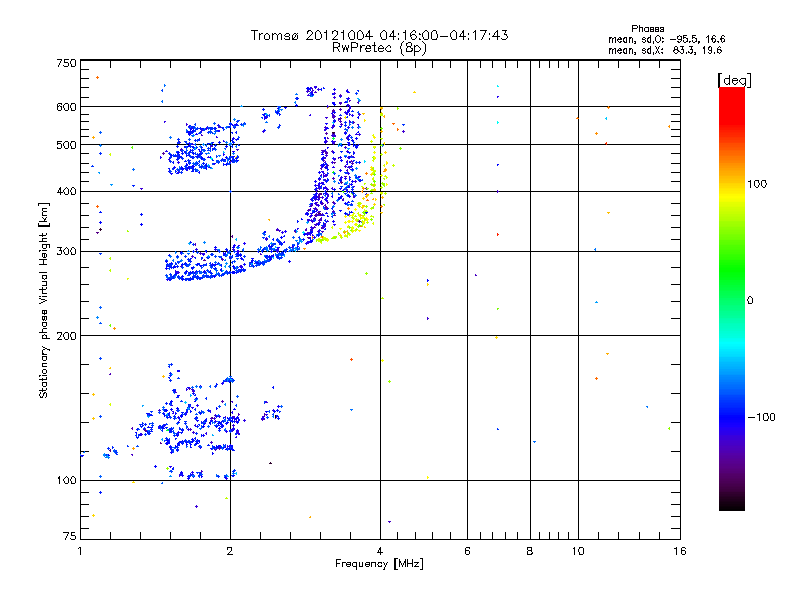
Task: Select the "mean, sd,X: 83.3, 19.6" line
Action: point(665,50)
